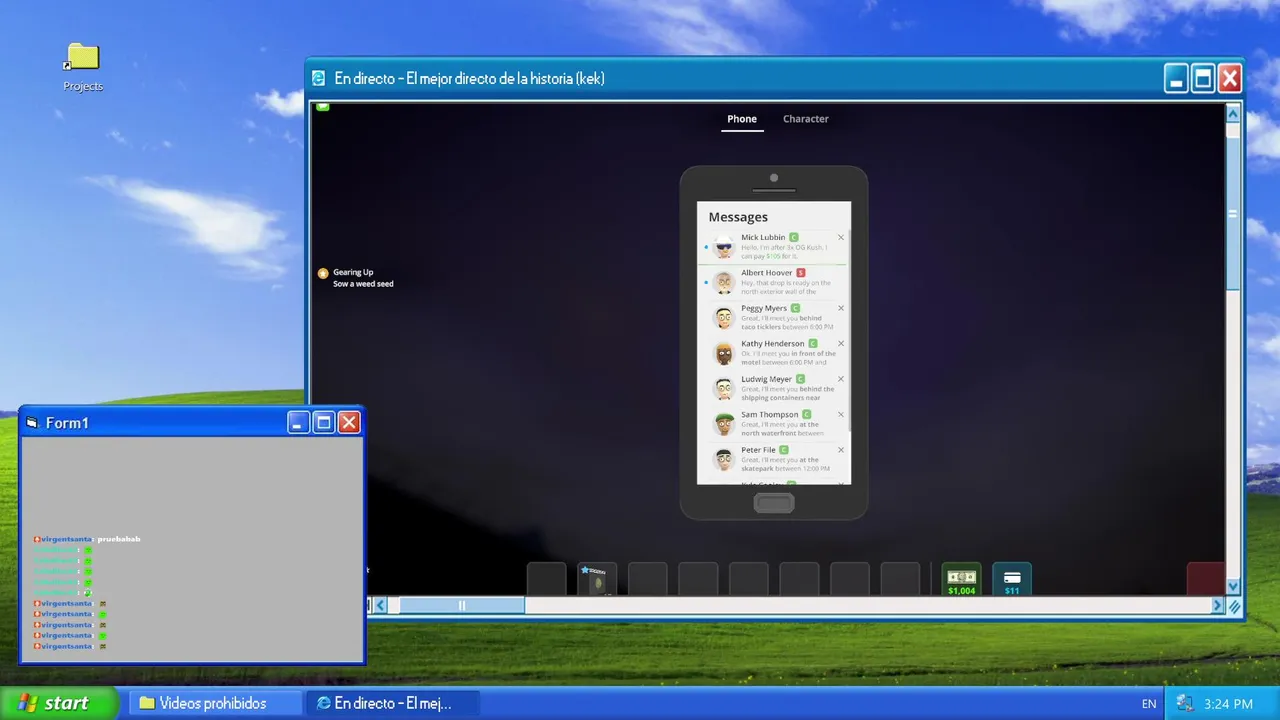Image resolution: width=1280 pixels, height=720 pixels.
Task: Dismiss the Sam Thompson message
Action: [x=841, y=414]
